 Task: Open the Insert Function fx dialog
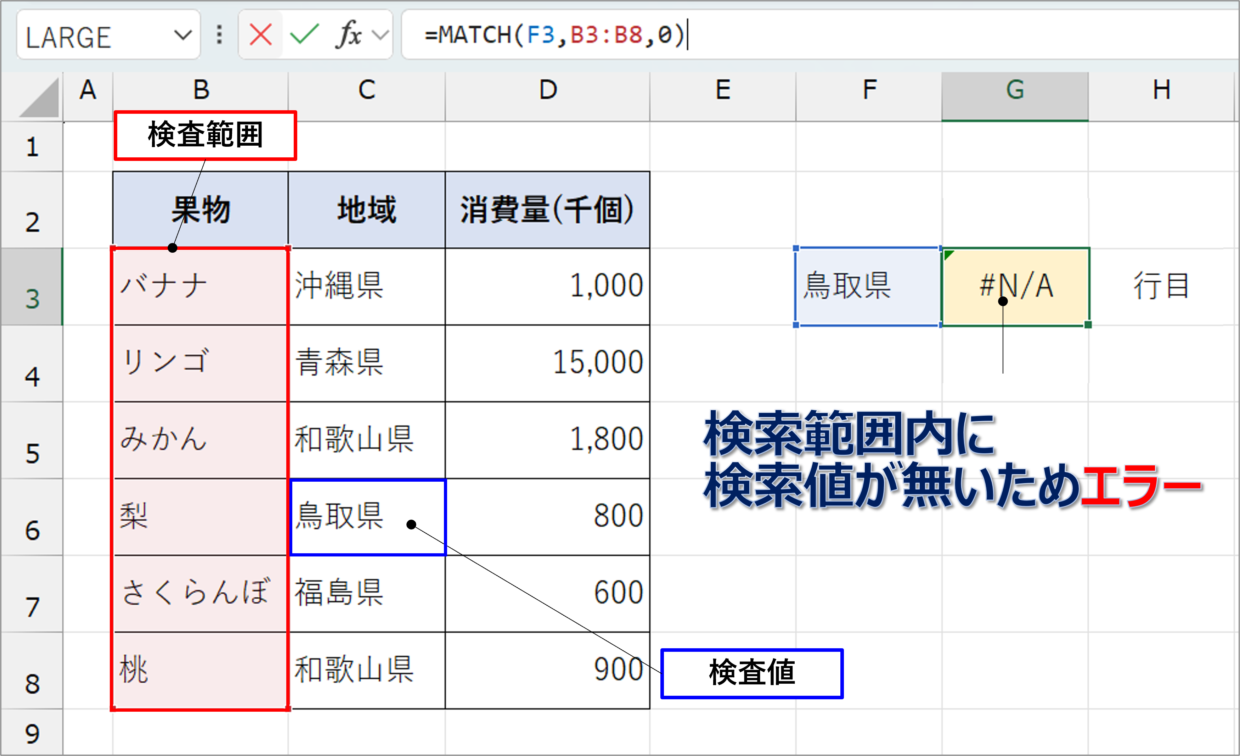pyautogui.click(x=348, y=35)
